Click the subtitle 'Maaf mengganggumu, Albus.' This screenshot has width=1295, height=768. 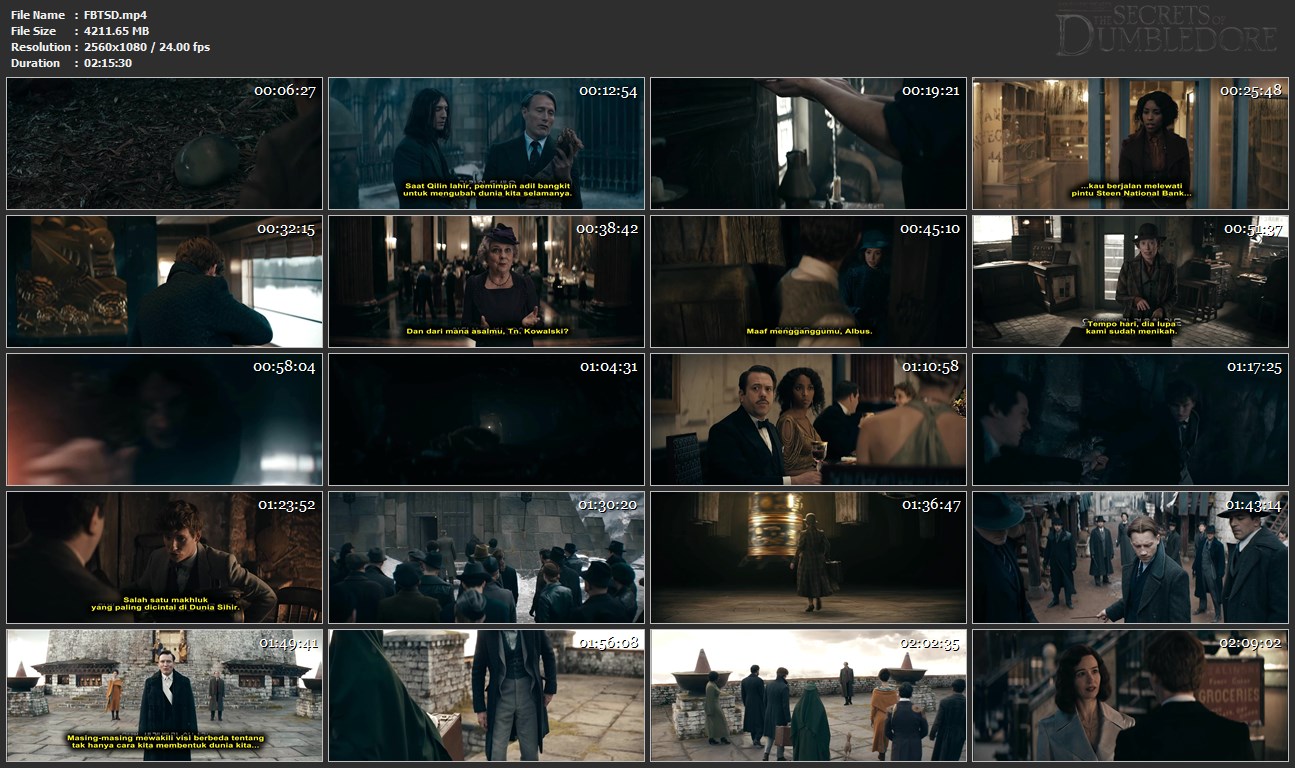click(809, 332)
